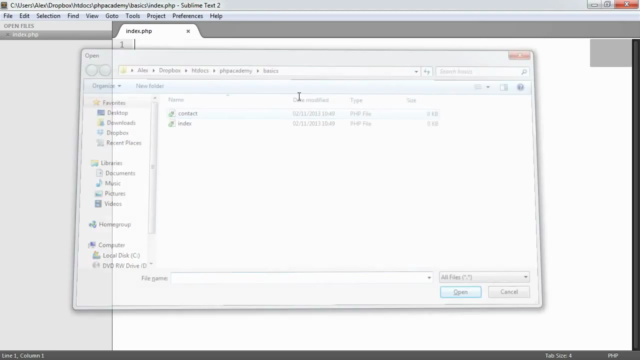Screen dimensions: 640x360
Task: Select Computer in navigation pane
Action: [x=111, y=245]
